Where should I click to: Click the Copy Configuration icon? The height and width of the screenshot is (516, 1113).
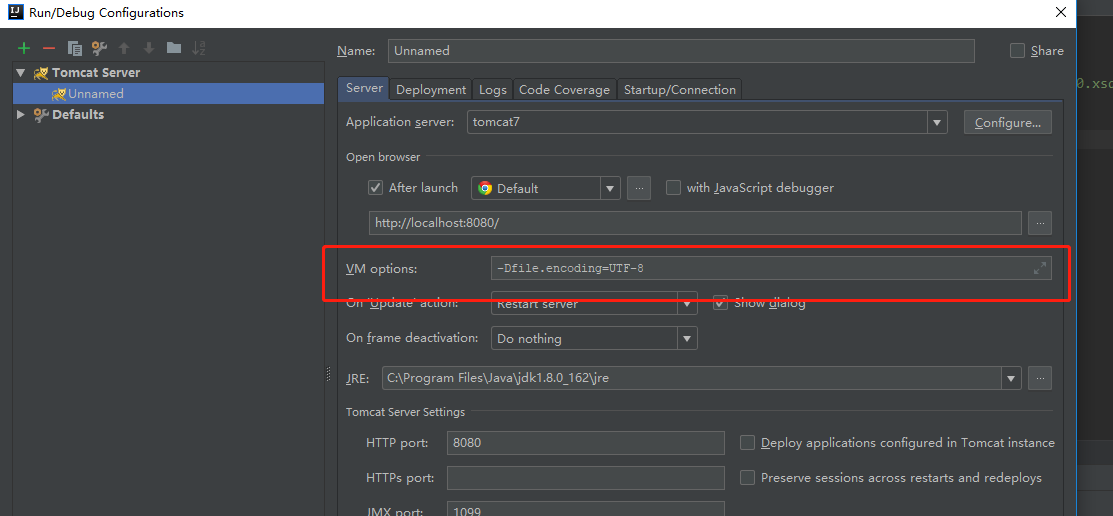[74, 48]
